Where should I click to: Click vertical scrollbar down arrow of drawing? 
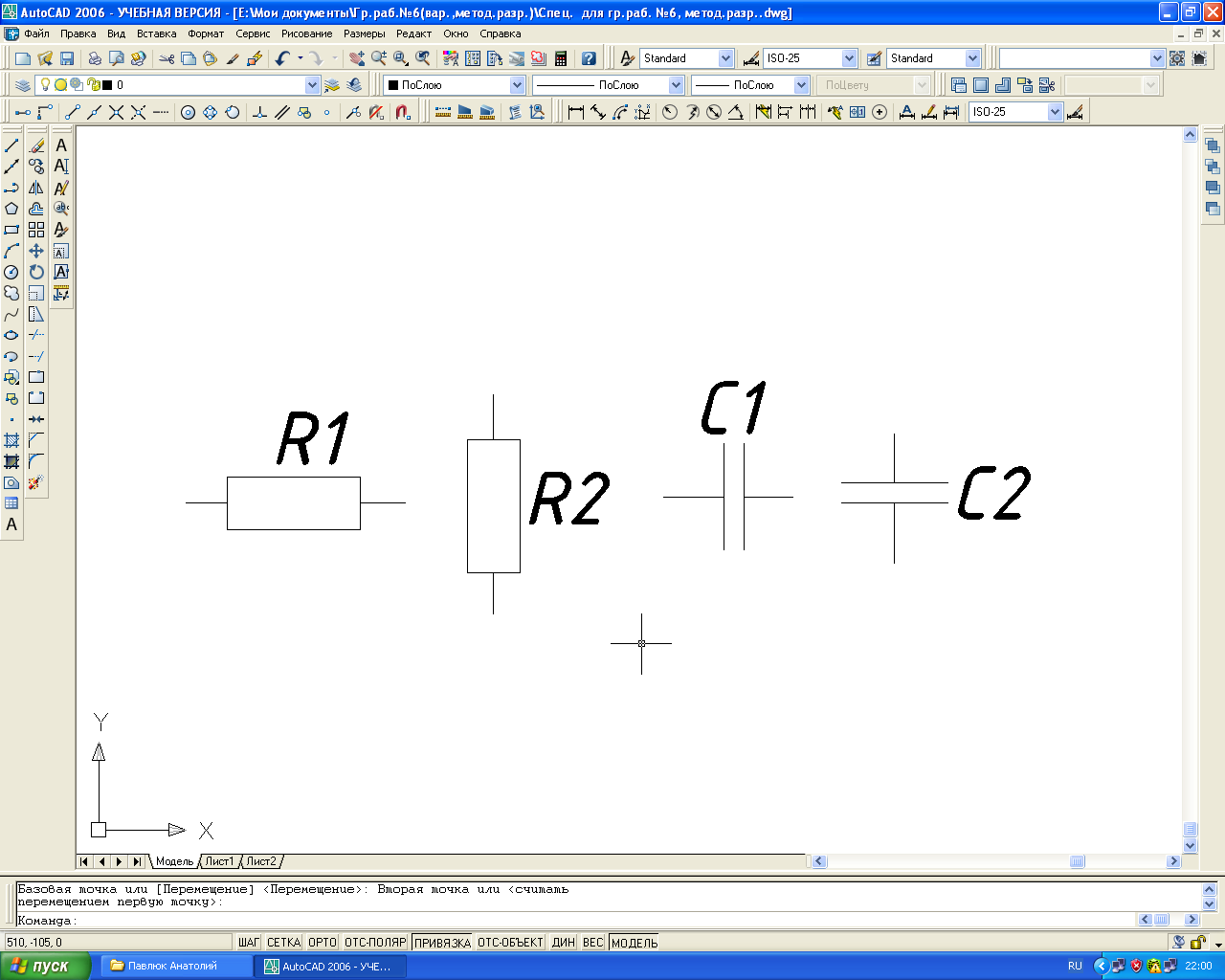[1191, 846]
